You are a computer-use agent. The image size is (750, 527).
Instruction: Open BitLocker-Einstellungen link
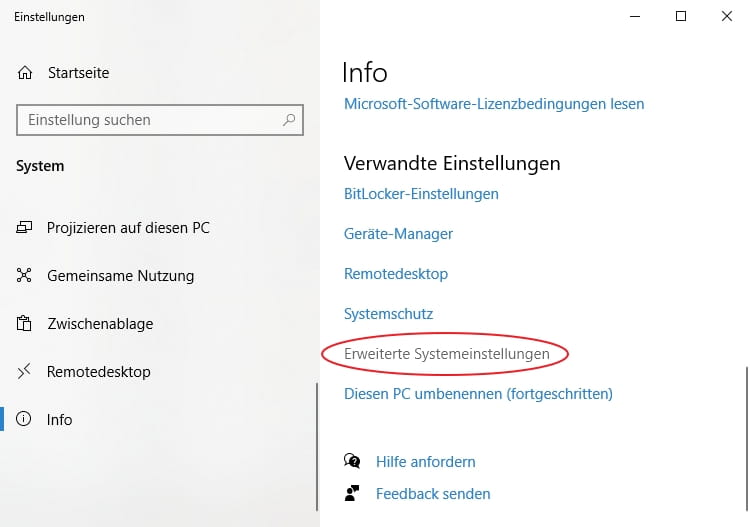click(421, 193)
